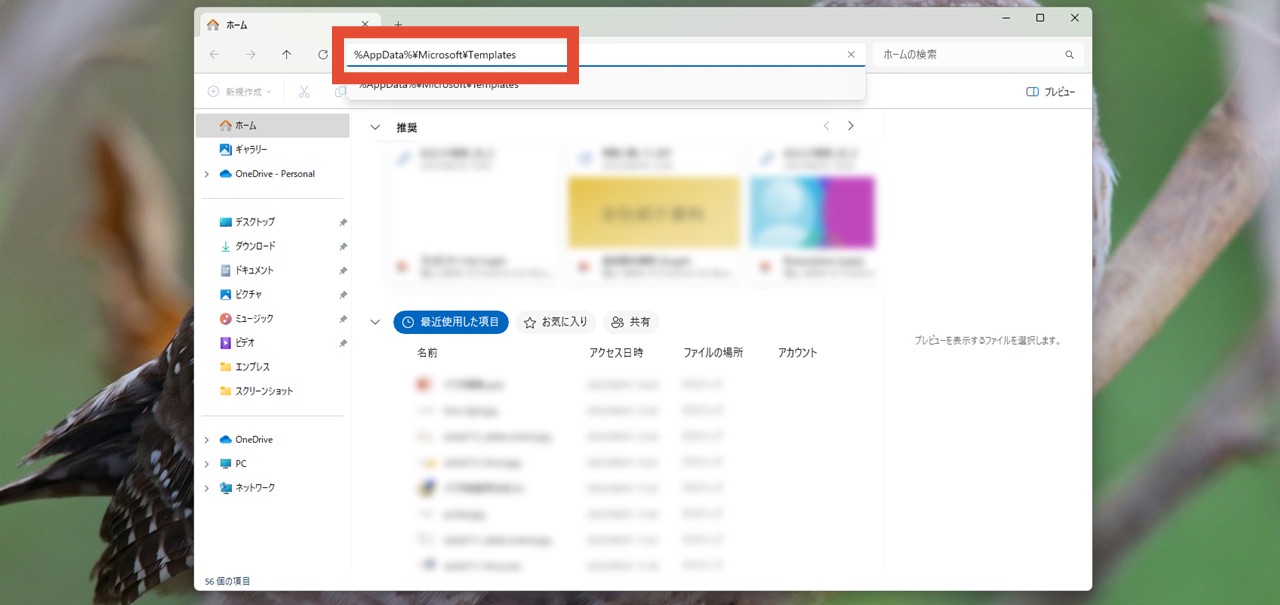Switch to the 共有 filter
The height and width of the screenshot is (605, 1280).
[x=631, y=322]
